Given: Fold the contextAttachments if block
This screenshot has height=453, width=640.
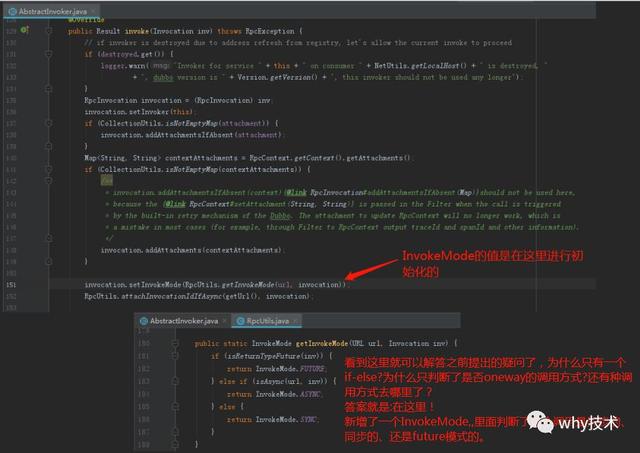Looking at the screenshot, I should [x=49, y=169].
